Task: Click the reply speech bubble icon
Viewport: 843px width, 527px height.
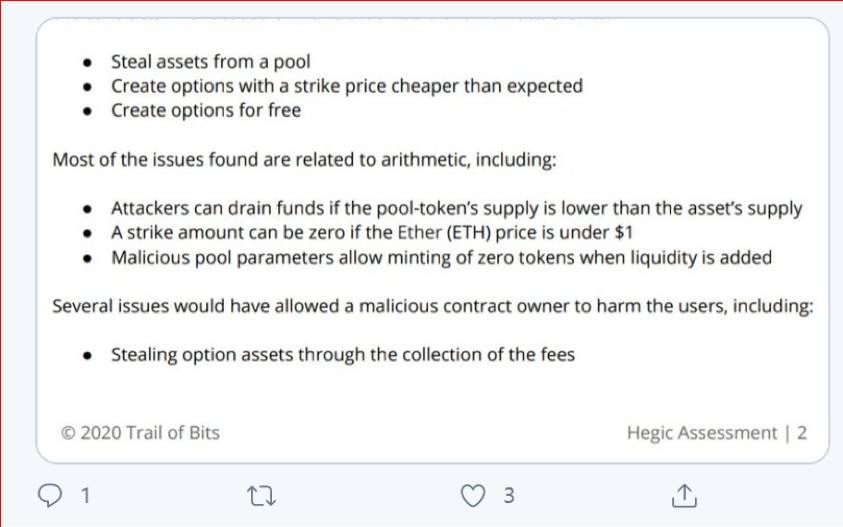Action: (50, 495)
